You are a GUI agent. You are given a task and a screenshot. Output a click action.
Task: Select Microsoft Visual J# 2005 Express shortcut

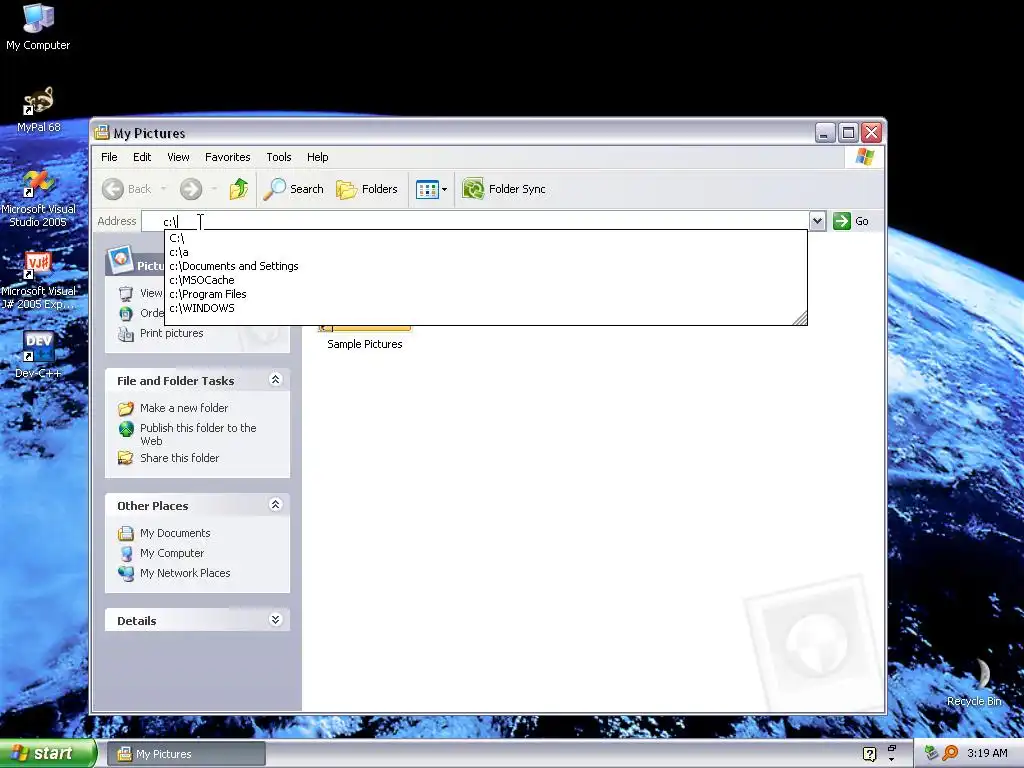click(39, 281)
